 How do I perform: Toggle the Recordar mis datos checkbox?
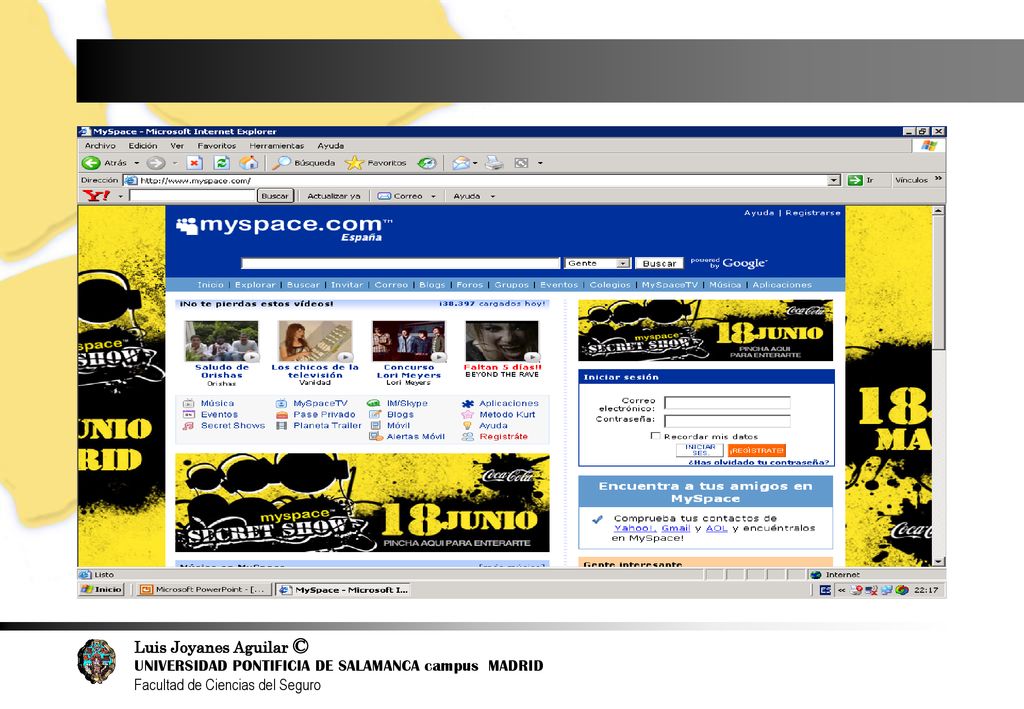(656, 435)
